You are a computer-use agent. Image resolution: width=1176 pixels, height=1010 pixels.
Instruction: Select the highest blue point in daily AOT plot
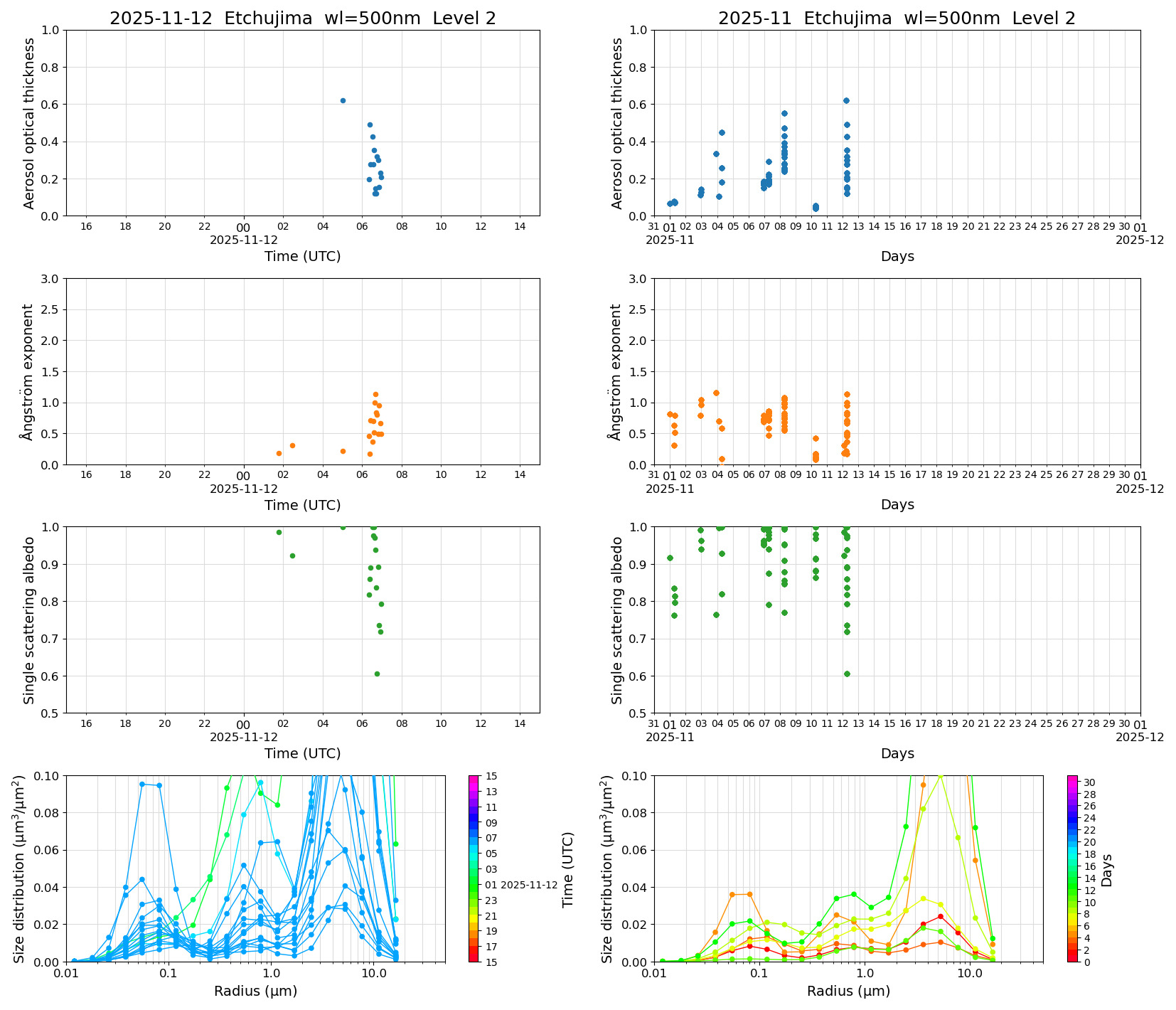click(x=343, y=101)
